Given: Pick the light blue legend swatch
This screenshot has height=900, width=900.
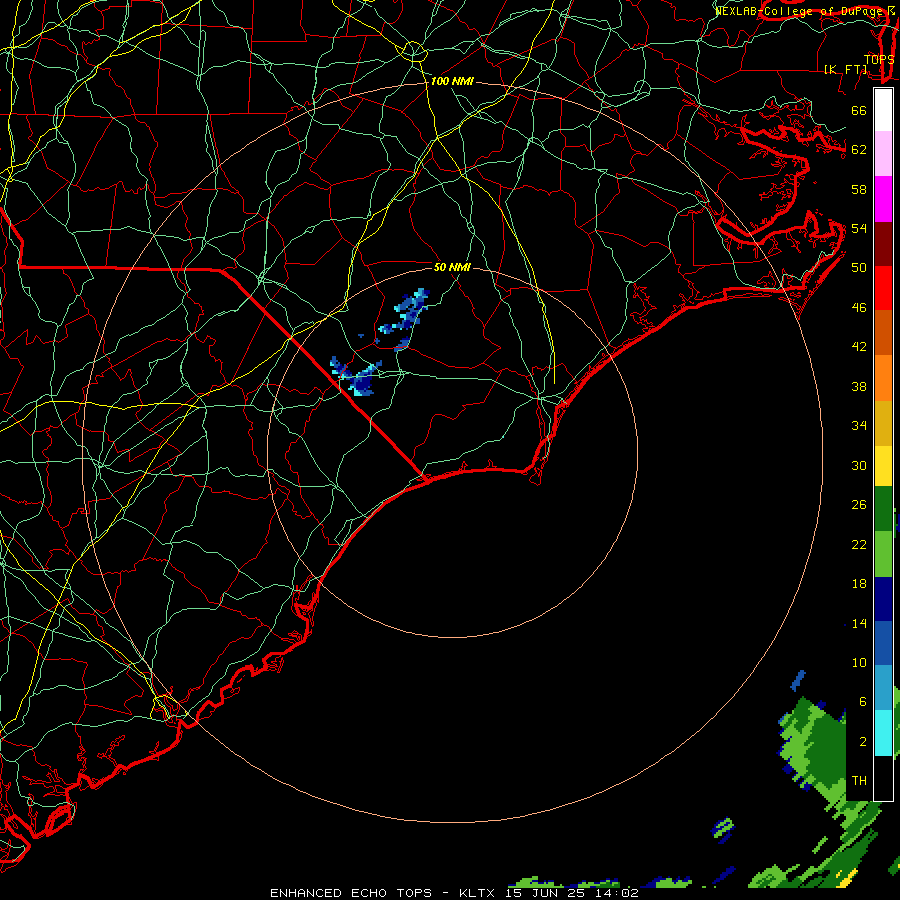Looking at the screenshot, I should (x=883, y=688).
